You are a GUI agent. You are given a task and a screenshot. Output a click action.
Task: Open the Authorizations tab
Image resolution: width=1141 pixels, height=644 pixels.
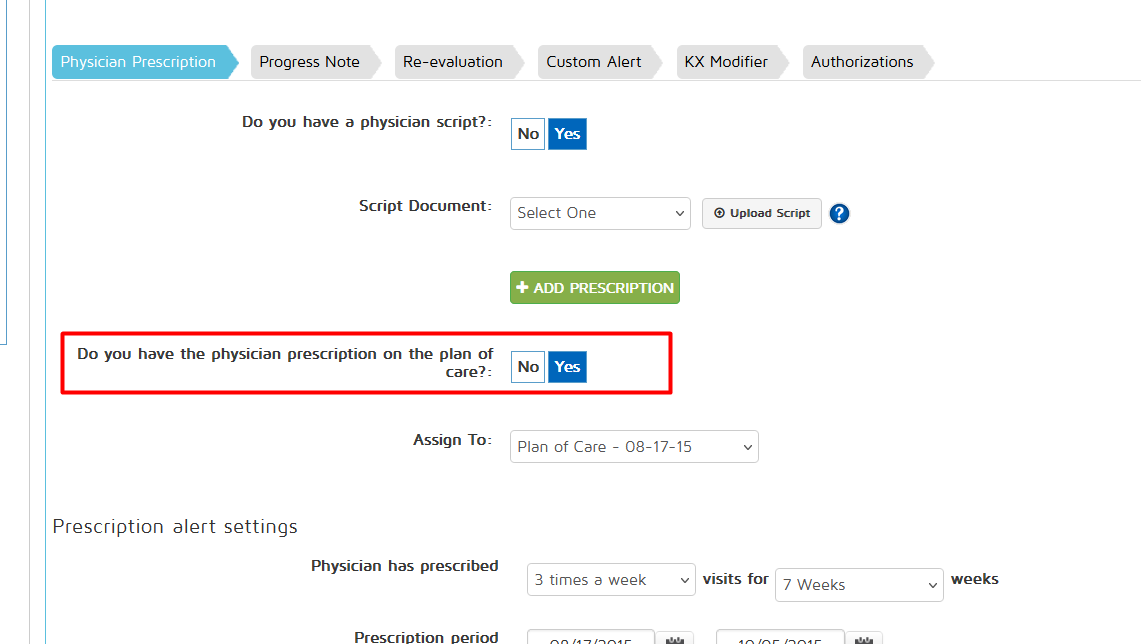point(862,62)
